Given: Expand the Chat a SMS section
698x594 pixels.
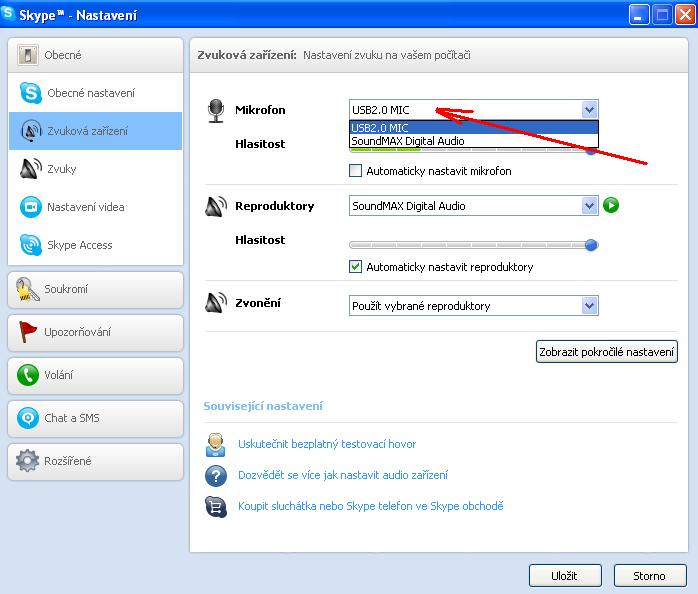Looking at the screenshot, I should (95, 419).
